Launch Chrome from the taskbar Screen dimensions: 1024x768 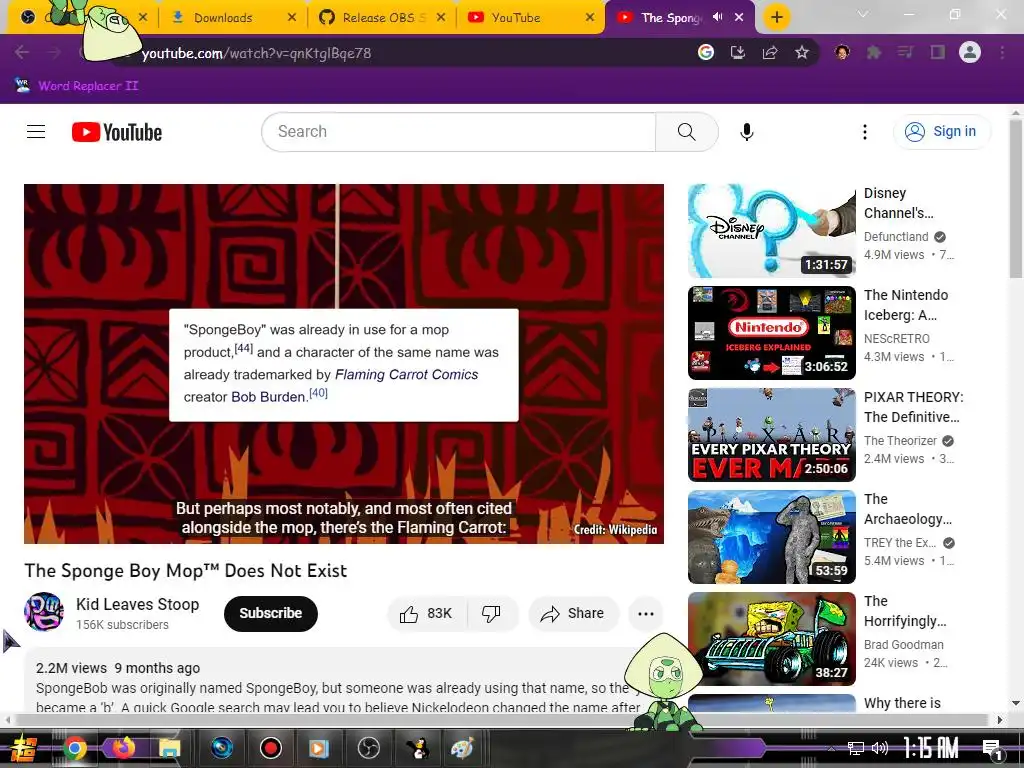pyautogui.click(x=75, y=748)
